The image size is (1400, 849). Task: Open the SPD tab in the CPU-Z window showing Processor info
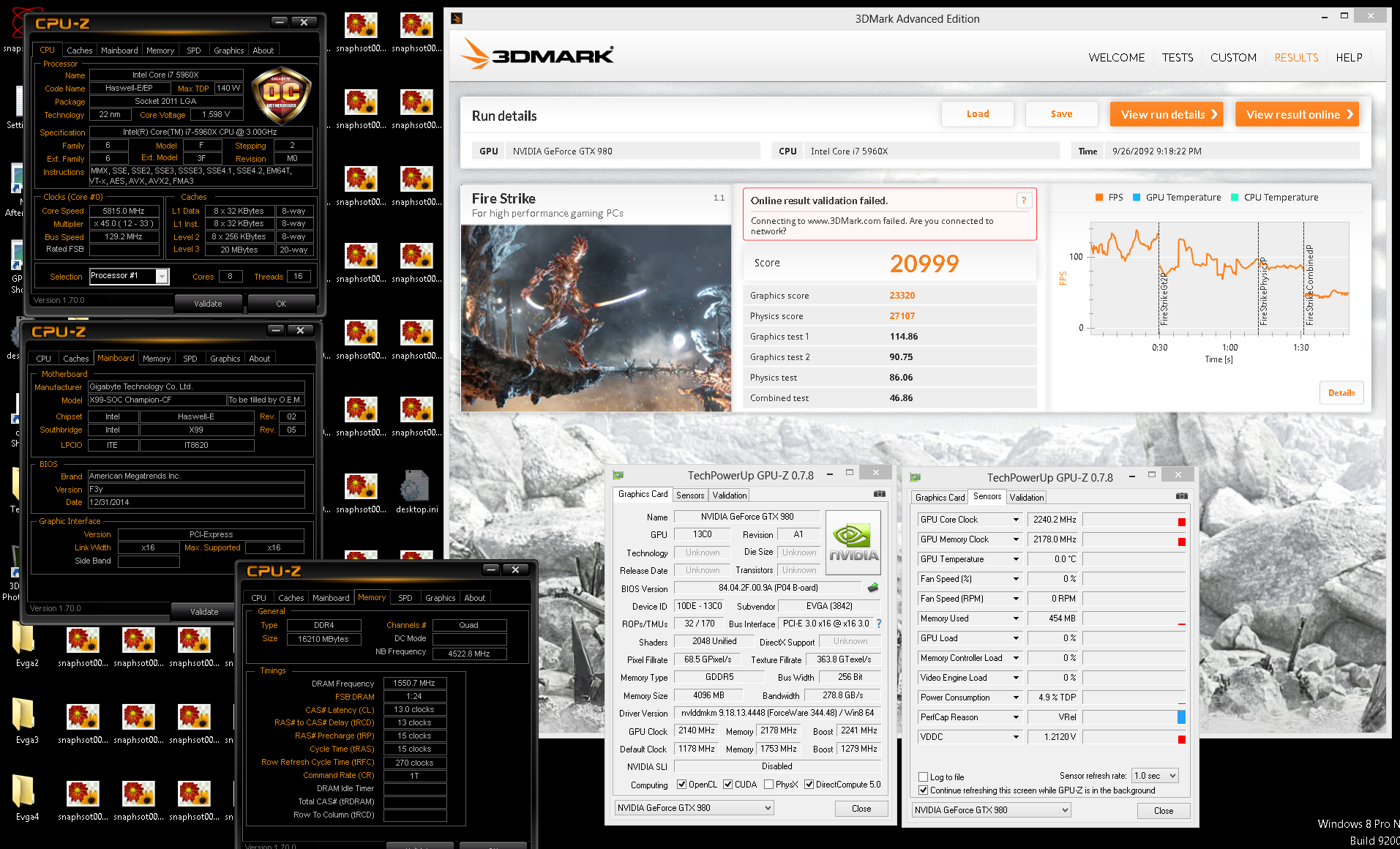[194, 51]
